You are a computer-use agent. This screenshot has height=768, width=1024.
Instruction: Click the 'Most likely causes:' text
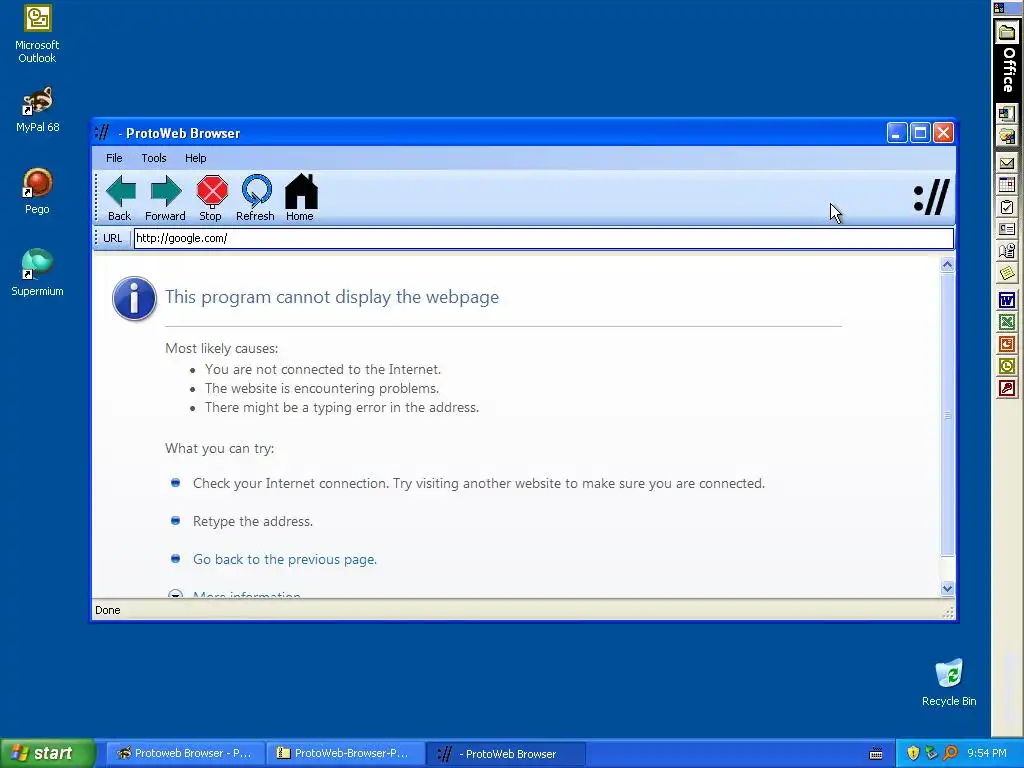[x=221, y=349]
